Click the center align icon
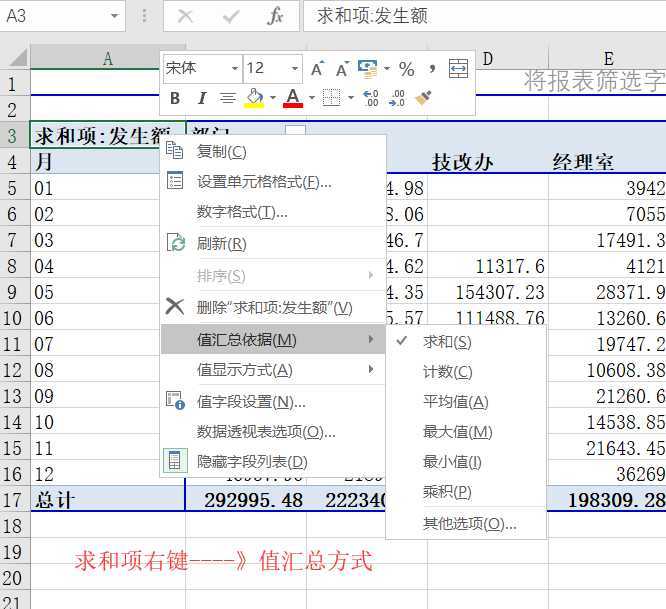This screenshot has height=609, width=666. coord(228,99)
